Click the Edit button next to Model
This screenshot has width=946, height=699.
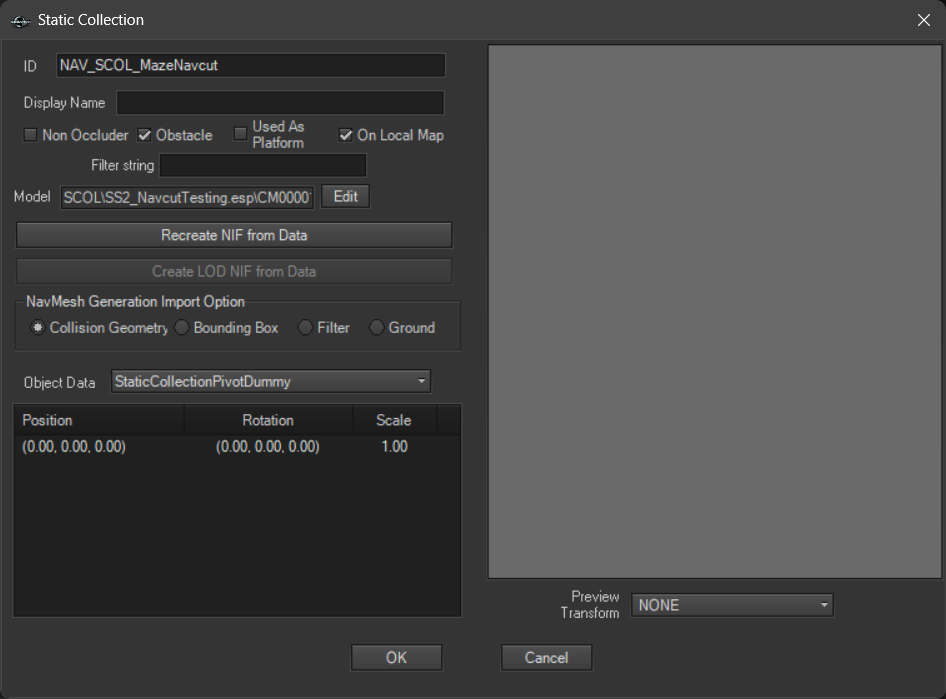[x=345, y=197]
